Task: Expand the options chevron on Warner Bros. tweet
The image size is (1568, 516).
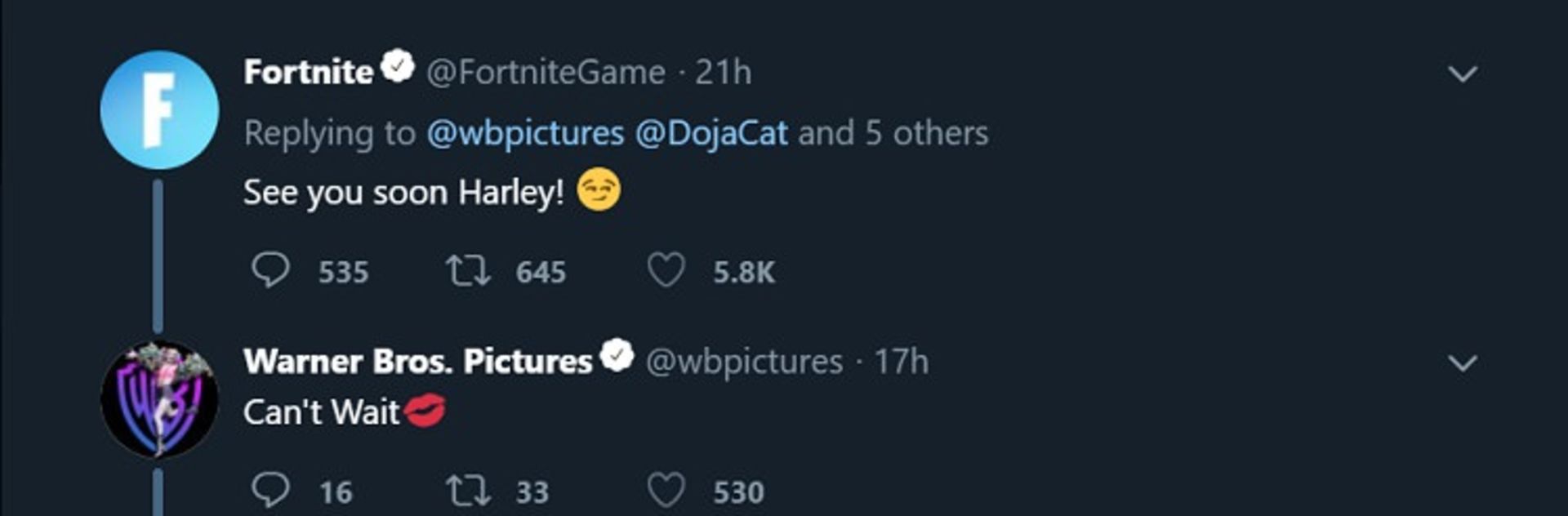Action: coord(1462,363)
